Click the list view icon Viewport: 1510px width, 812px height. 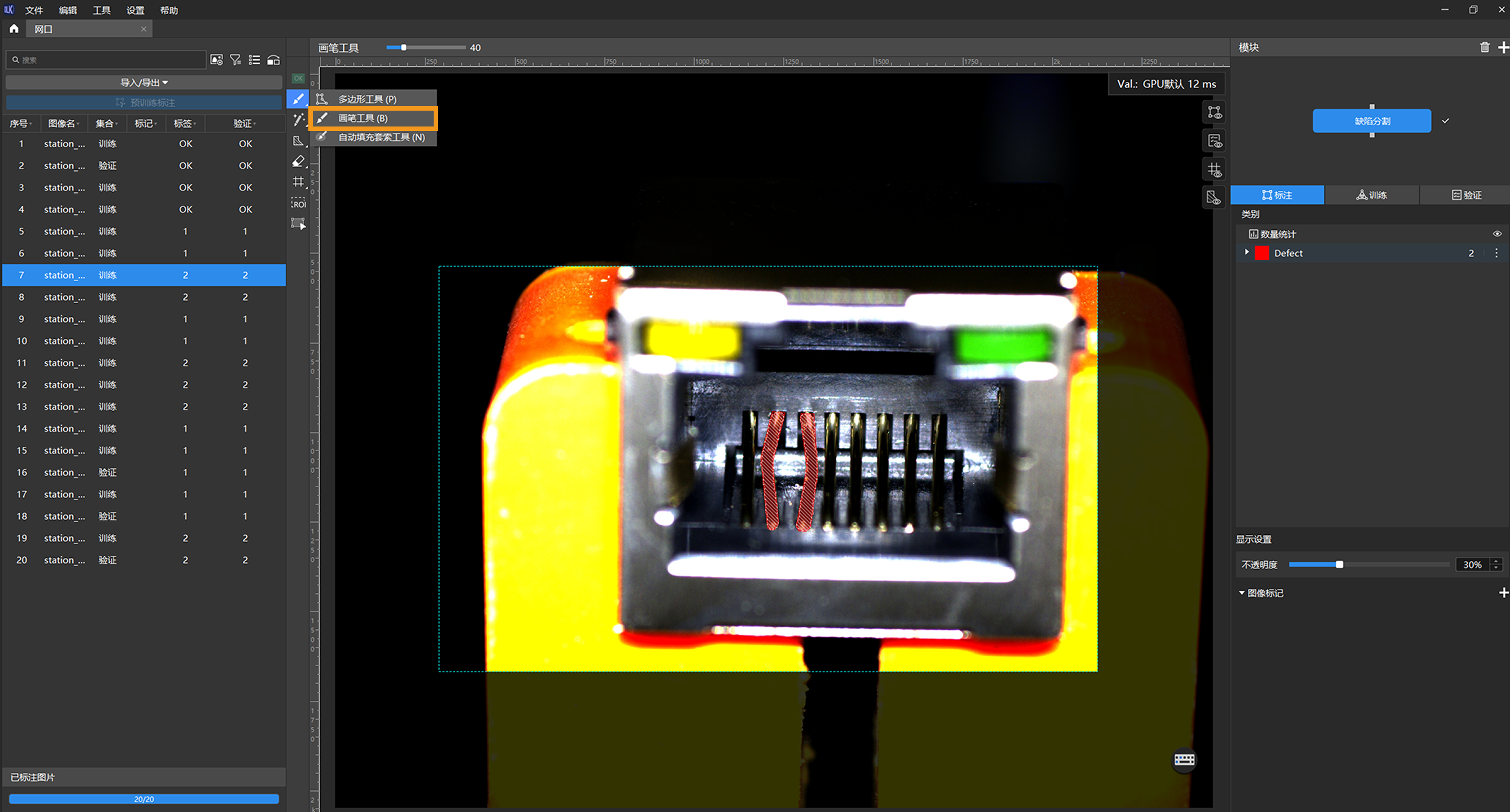pyautogui.click(x=255, y=60)
